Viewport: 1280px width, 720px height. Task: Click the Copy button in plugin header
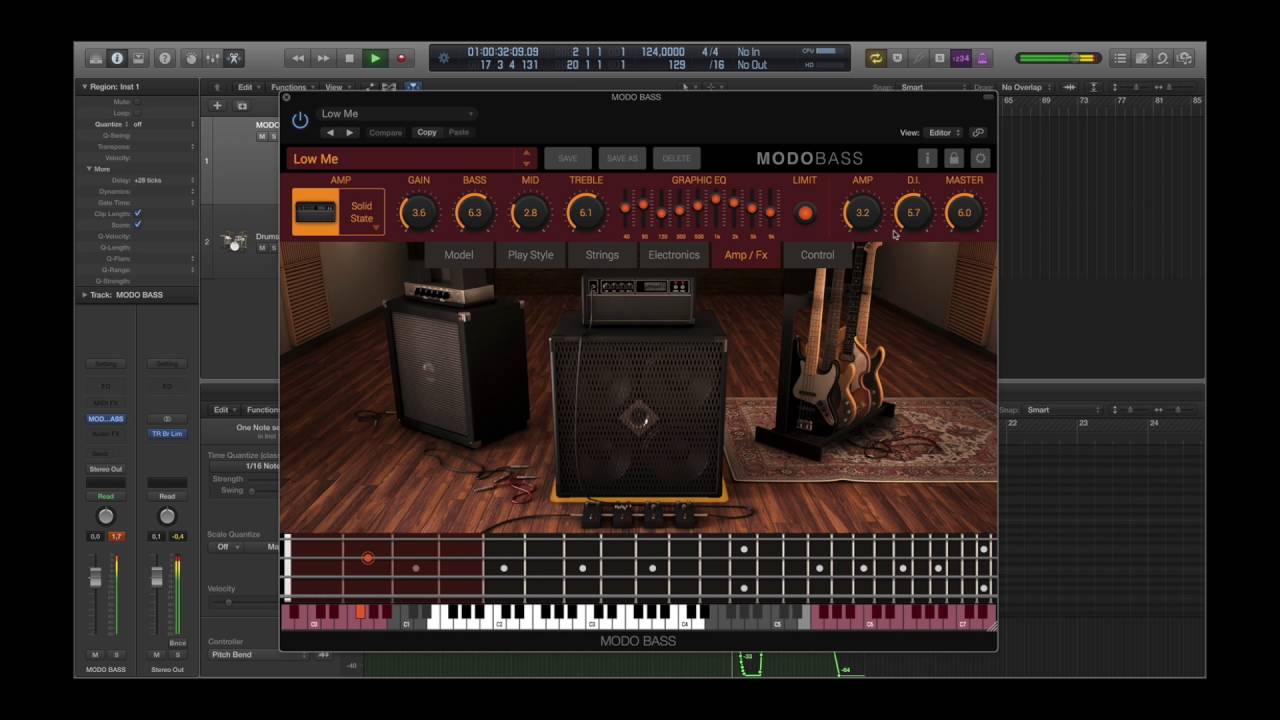[x=427, y=132]
